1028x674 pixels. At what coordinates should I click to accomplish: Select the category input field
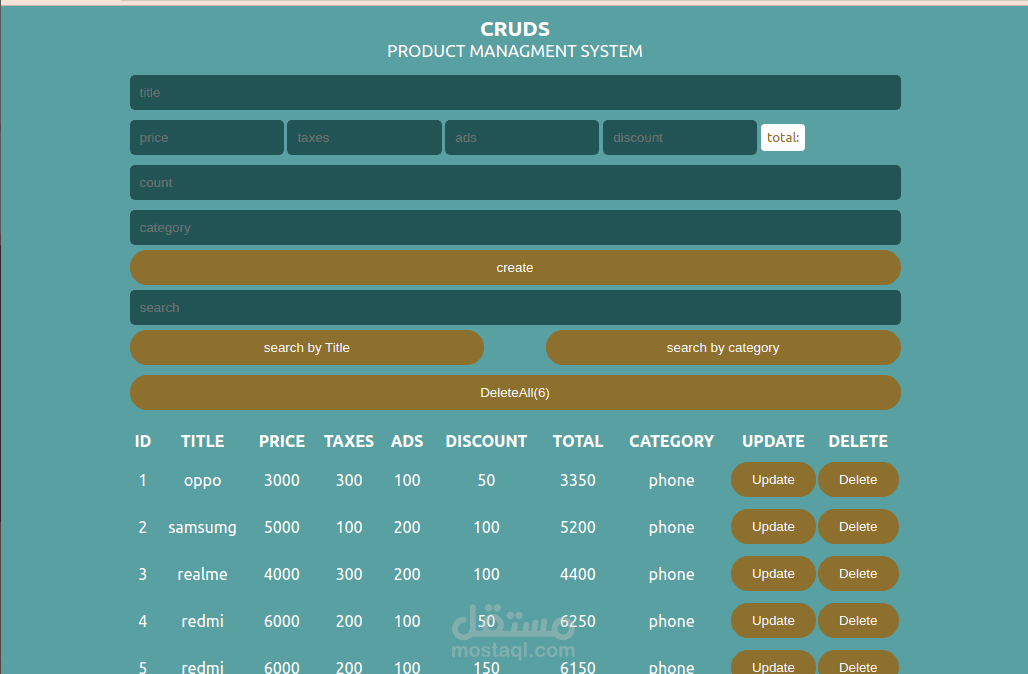click(x=515, y=228)
